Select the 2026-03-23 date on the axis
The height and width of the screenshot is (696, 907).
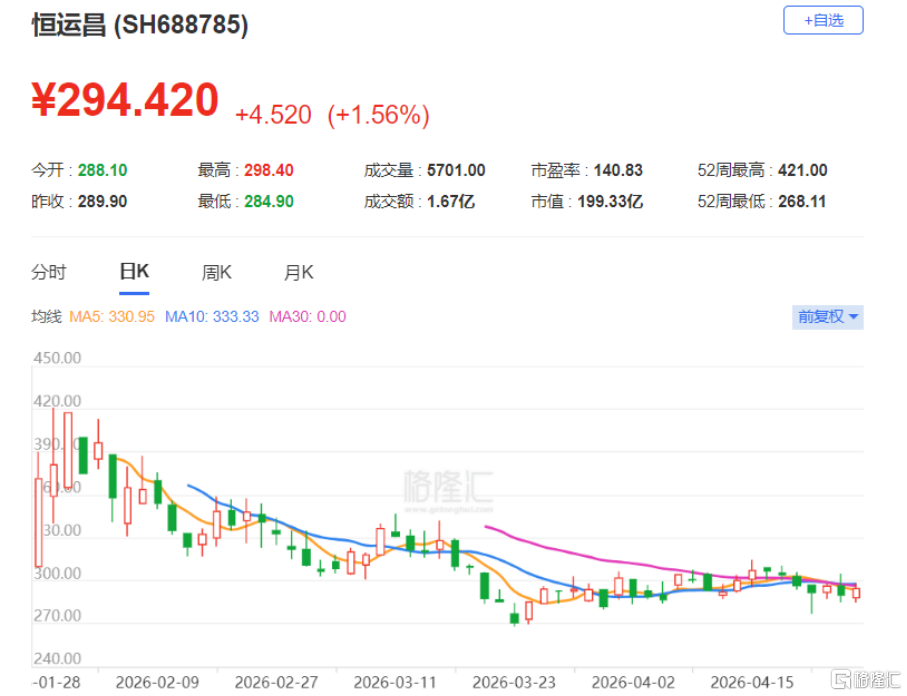[x=513, y=682]
